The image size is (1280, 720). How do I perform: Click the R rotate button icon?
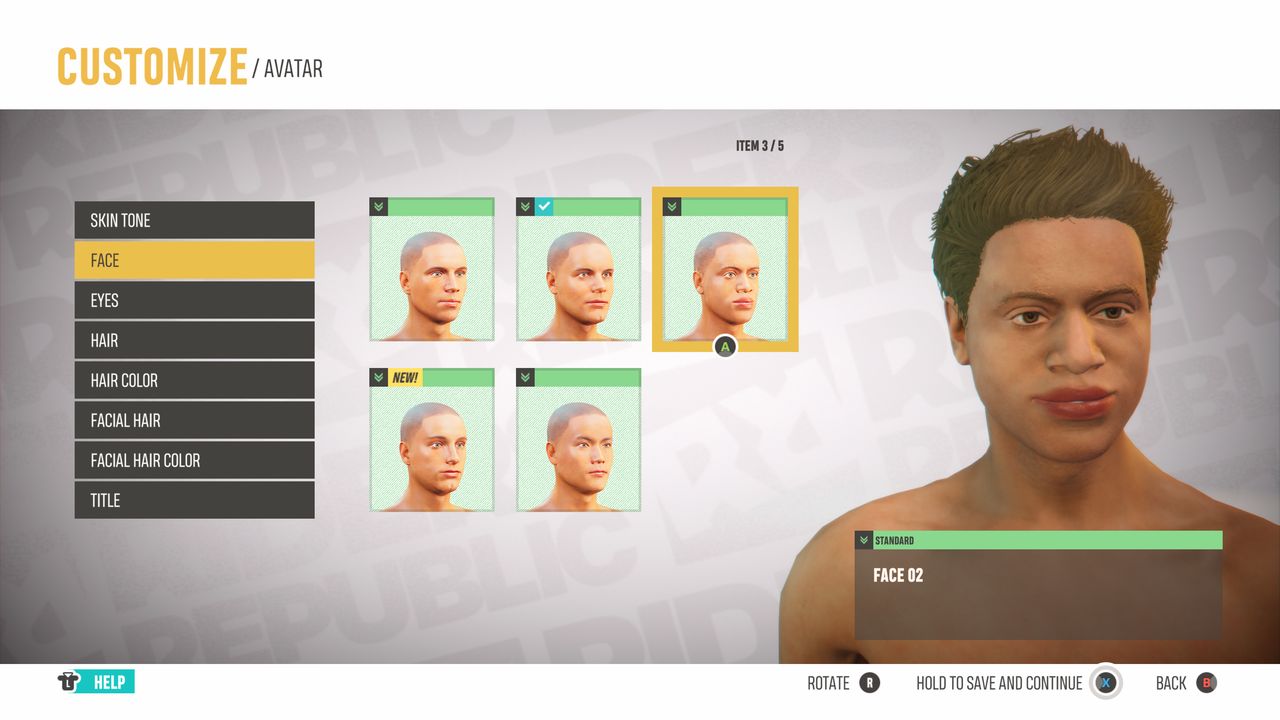point(869,683)
